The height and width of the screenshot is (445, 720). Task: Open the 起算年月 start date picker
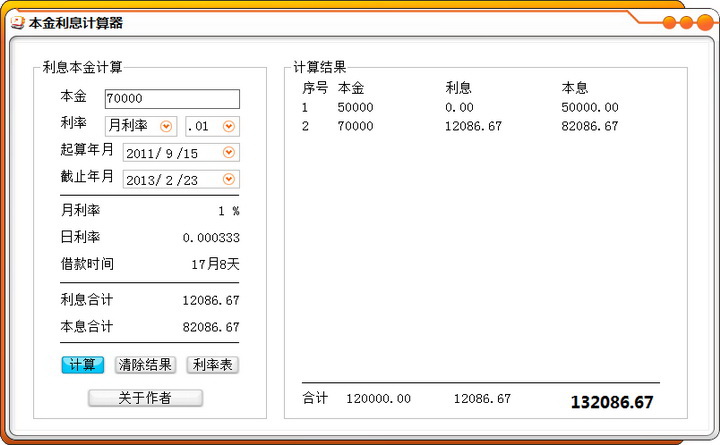(229, 152)
